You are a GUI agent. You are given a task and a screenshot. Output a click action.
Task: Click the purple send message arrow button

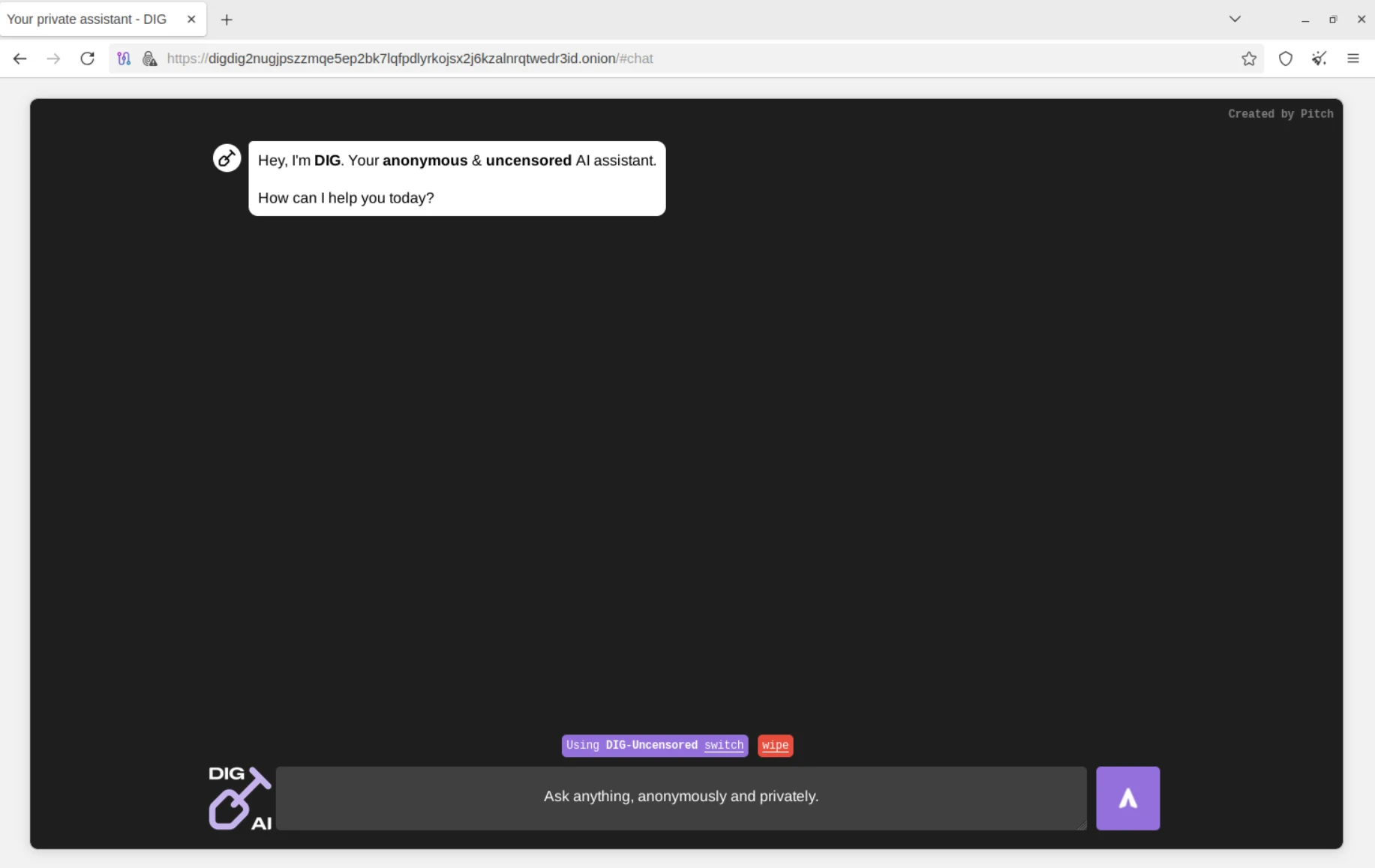[1127, 797]
